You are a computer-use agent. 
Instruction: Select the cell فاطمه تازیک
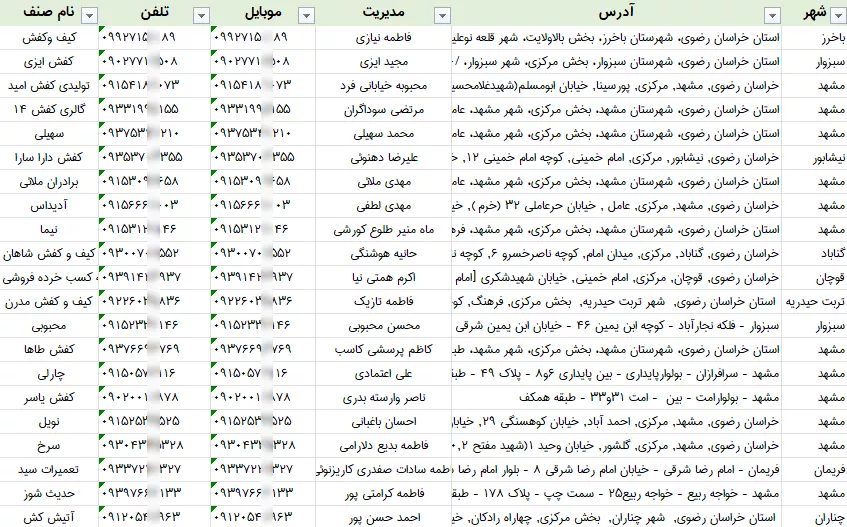384,301
